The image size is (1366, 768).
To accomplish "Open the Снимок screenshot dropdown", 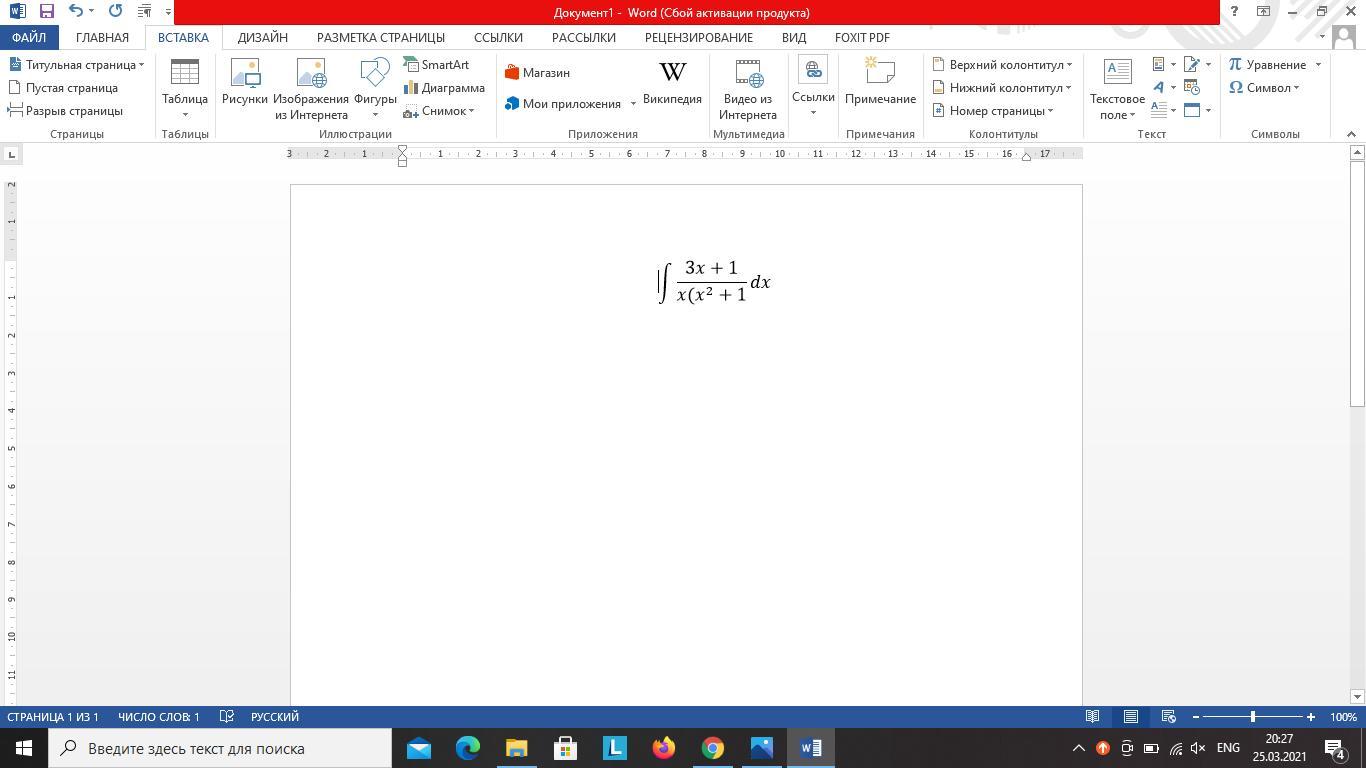I will pyautogui.click(x=439, y=110).
